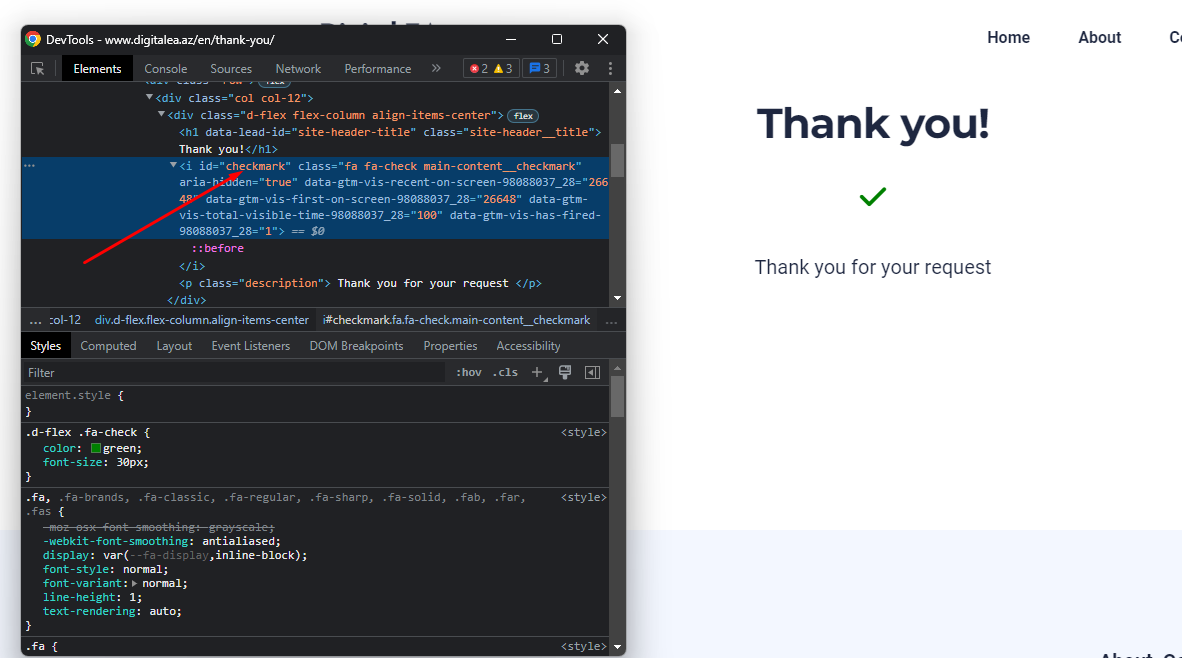Click the Chrome icon in DevTools title bar
Image resolution: width=1182 pixels, height=658 pixels.
point(33,39)
